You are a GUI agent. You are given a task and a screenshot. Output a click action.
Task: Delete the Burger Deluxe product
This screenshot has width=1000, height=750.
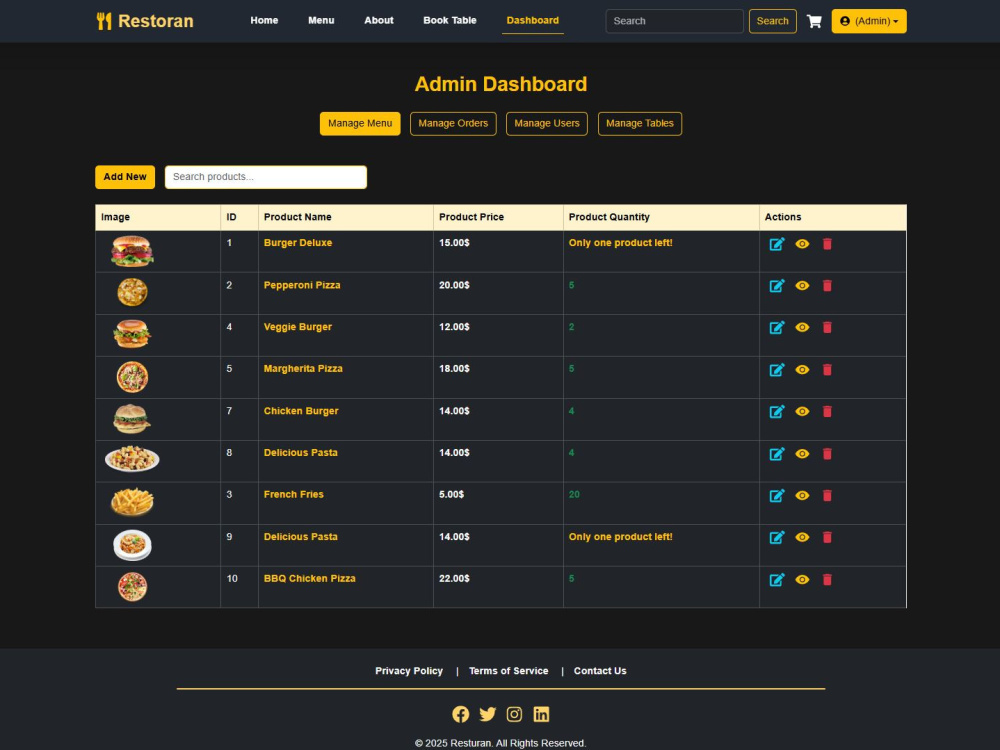pyautogui.click(x=827, y=244)
